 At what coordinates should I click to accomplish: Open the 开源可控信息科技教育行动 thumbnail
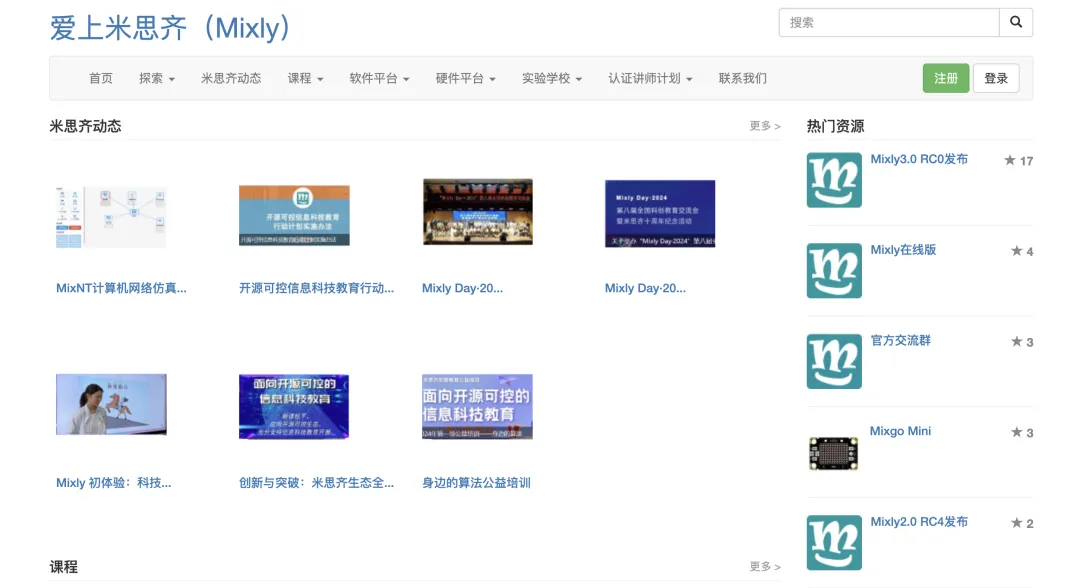tap(294, 215)
